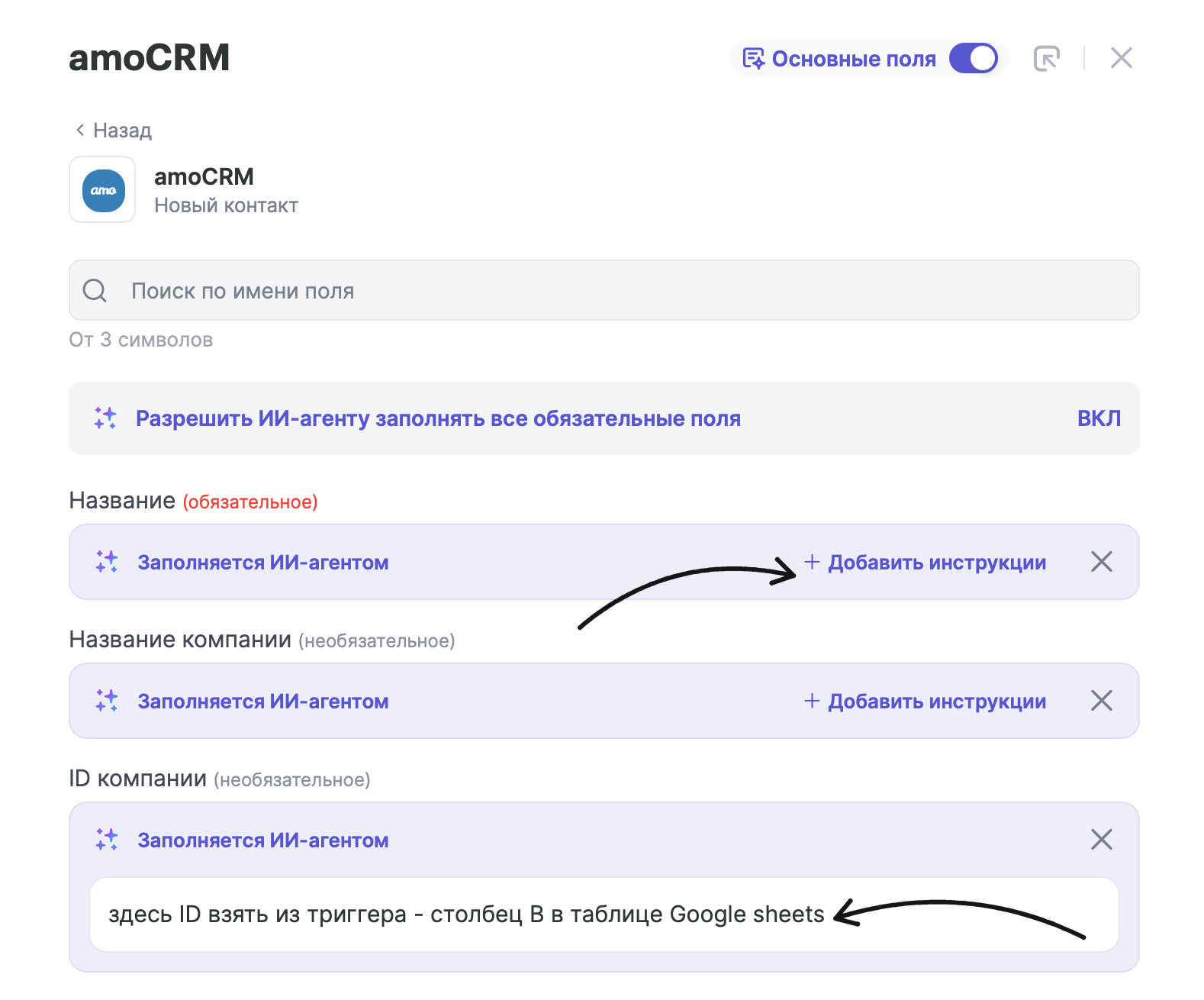The height and width of the screenshot is (1000, 1204).
Task: Click the sparkle icon in the Разрешить ИИ-агенту row
Action: [x=105, y=418]
